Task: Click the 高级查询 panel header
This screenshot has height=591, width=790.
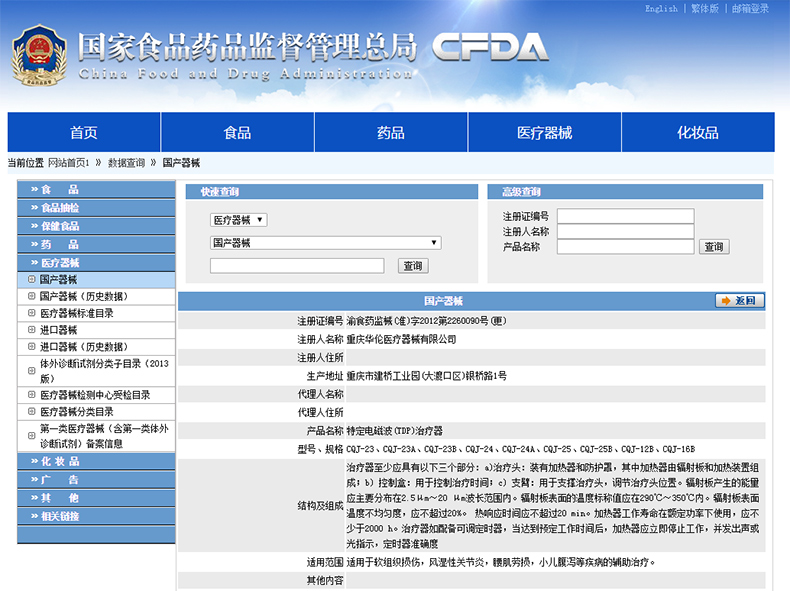Action: coord(625,191)
